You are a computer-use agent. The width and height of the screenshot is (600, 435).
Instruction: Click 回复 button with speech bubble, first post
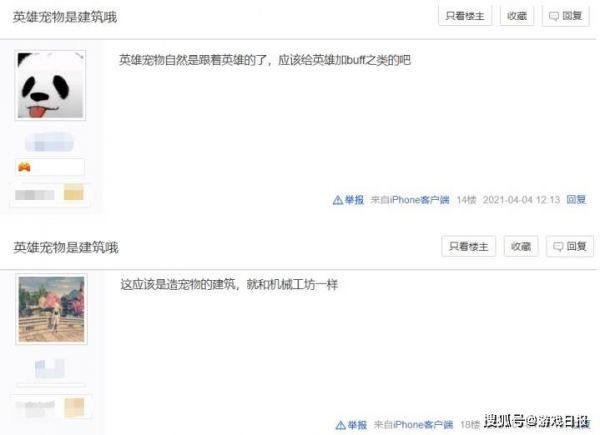pos(566,16)
